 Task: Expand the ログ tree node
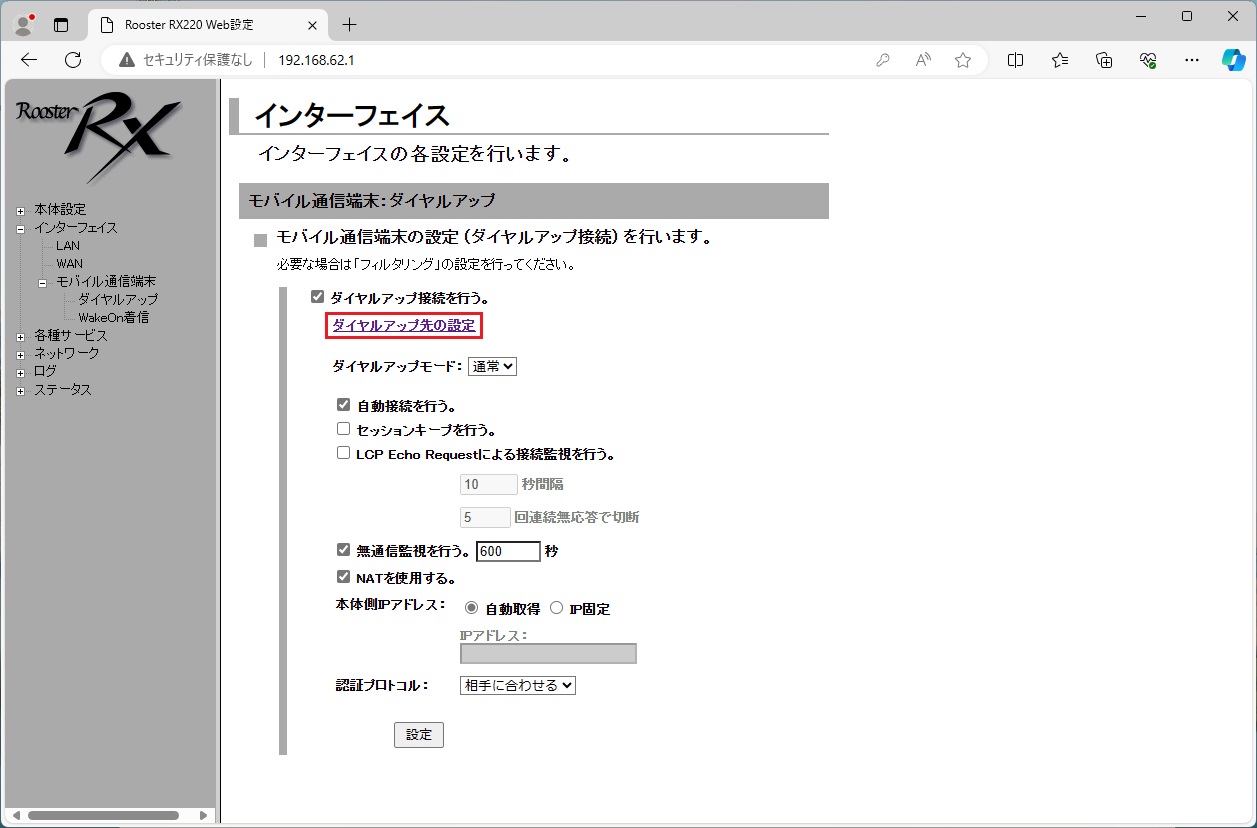pyautogui.click(x=20, y=373)
